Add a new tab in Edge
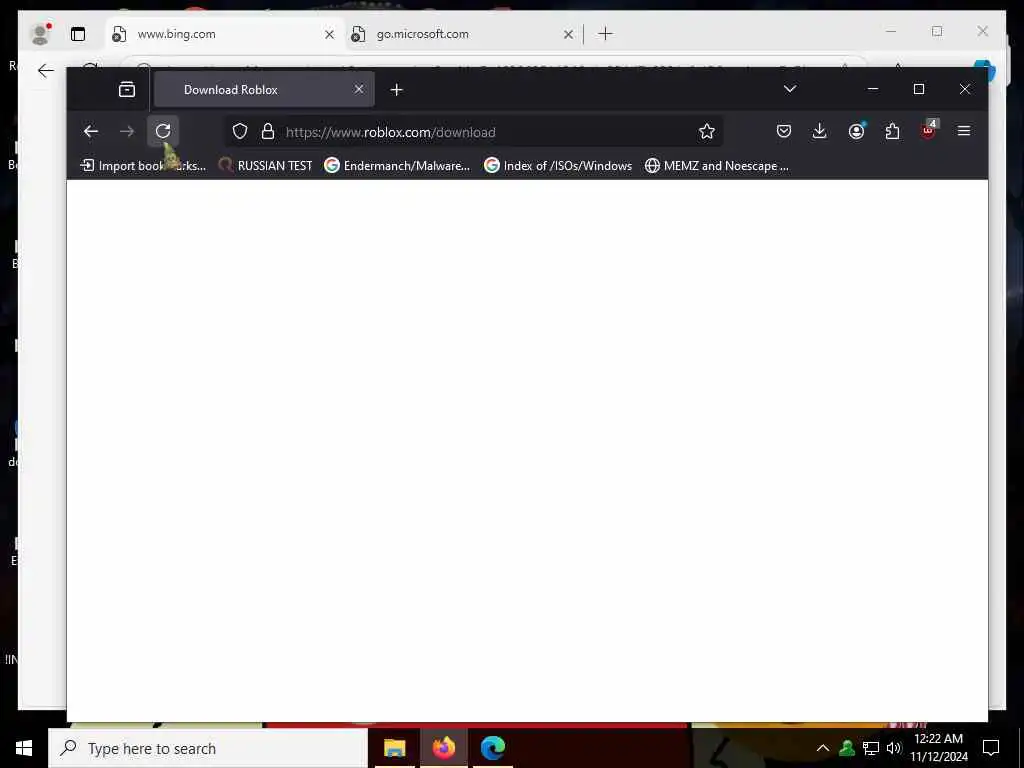 (605, 33)
